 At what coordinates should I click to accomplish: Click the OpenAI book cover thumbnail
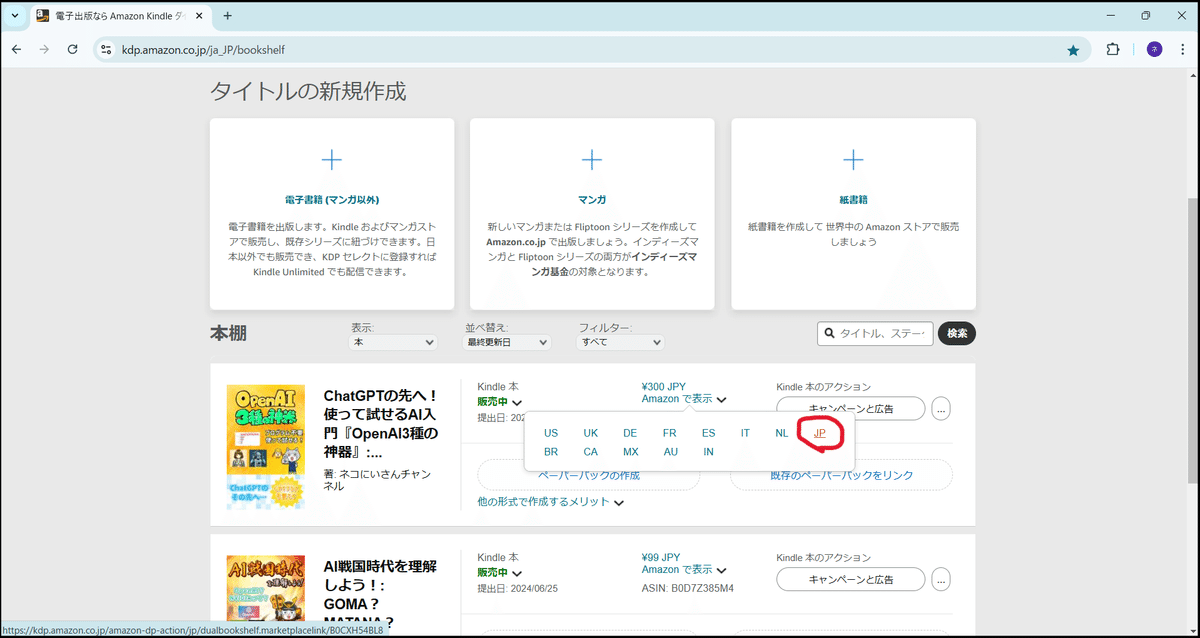pyautogui.click(x=265, y=447)
